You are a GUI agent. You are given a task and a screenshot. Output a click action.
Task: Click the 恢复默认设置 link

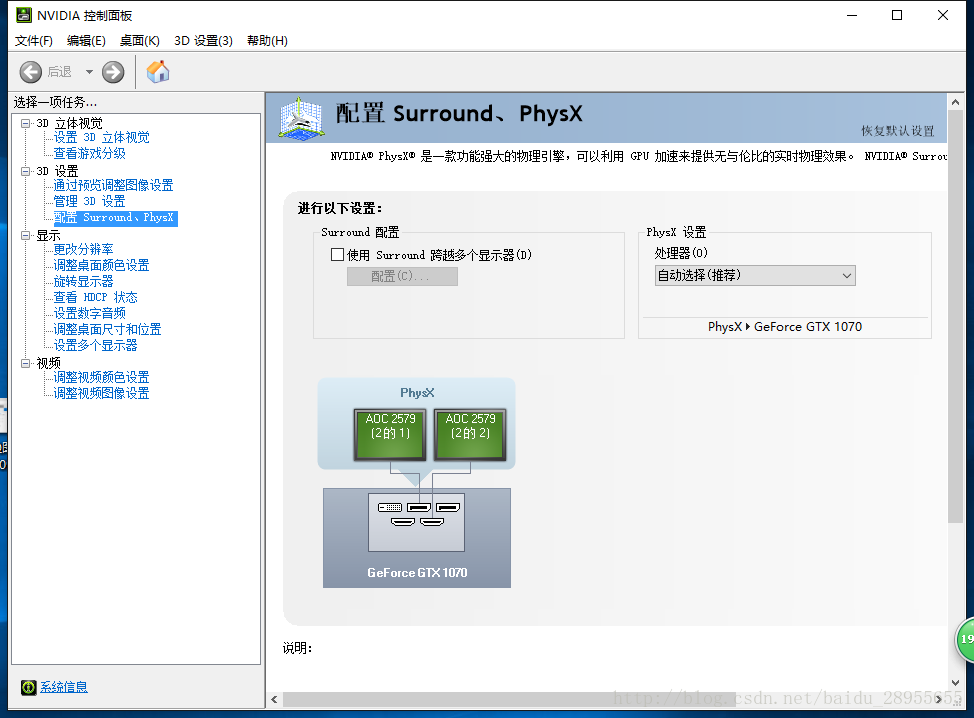click(x=898, y=131)
